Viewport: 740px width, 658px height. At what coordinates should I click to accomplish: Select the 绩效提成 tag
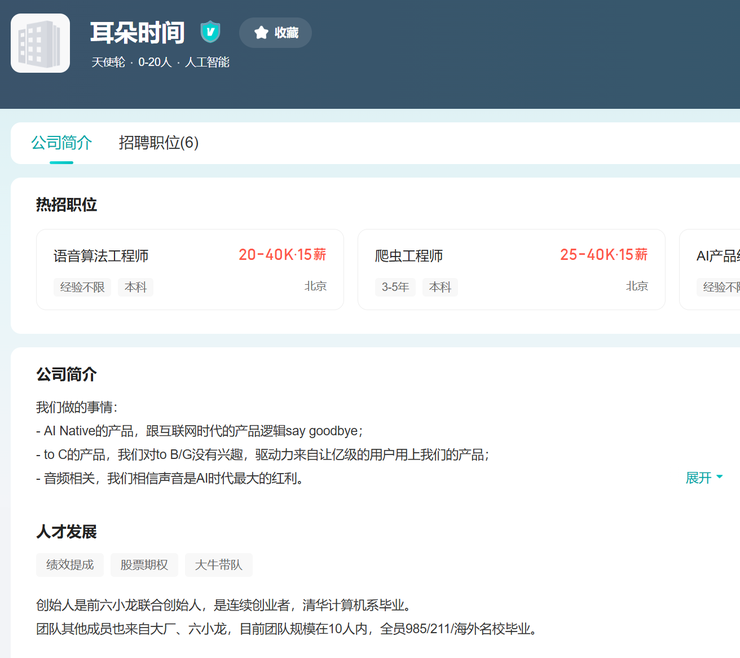tap(70, 565)
